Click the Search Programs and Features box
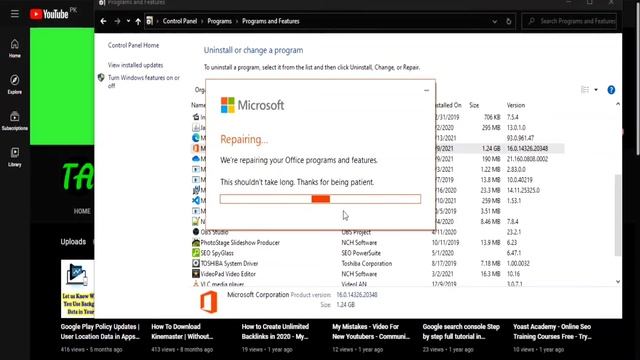 (569, 21)
